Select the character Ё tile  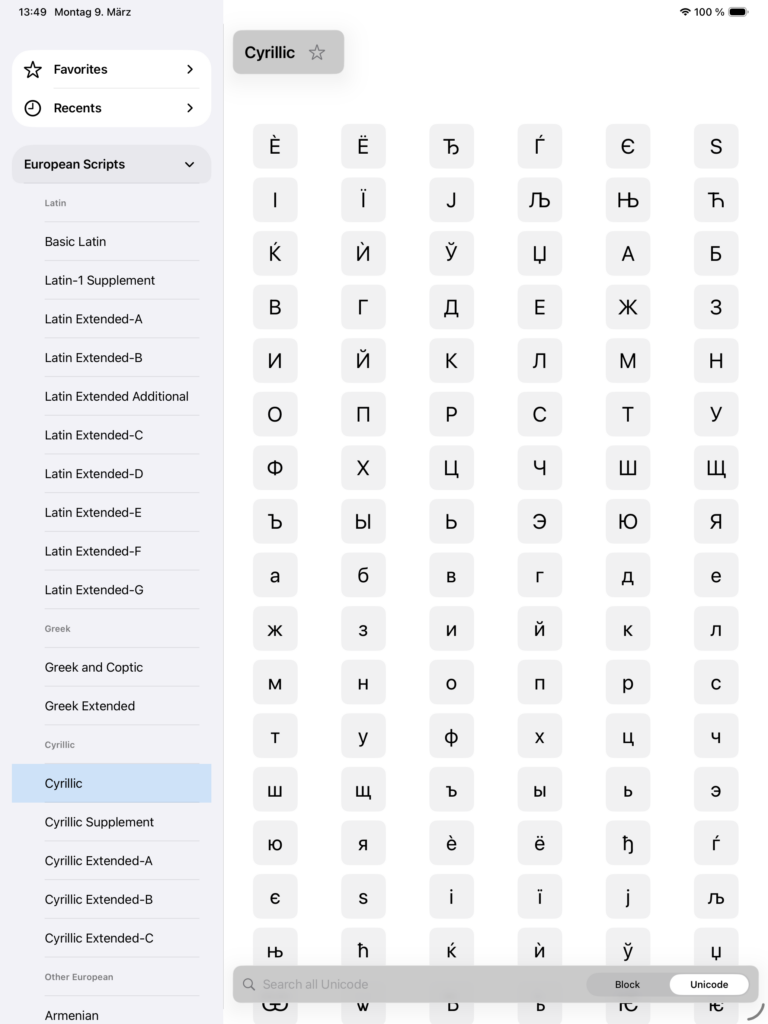point(363,146)
